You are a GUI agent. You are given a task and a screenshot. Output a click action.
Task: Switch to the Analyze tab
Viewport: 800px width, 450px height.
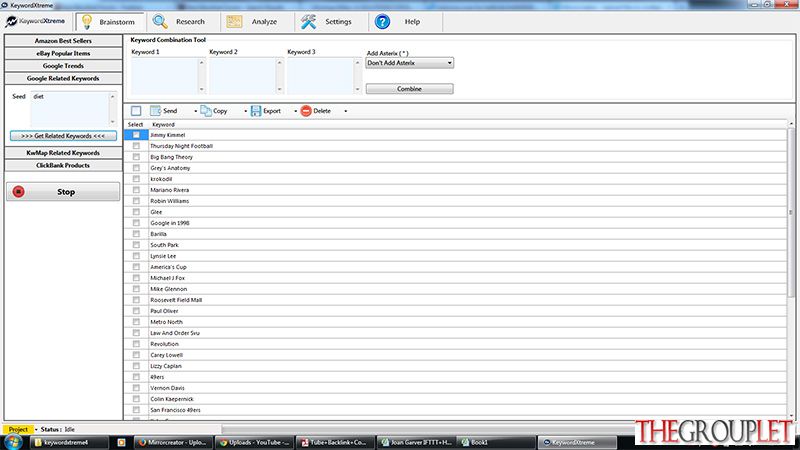click(257, 22)
